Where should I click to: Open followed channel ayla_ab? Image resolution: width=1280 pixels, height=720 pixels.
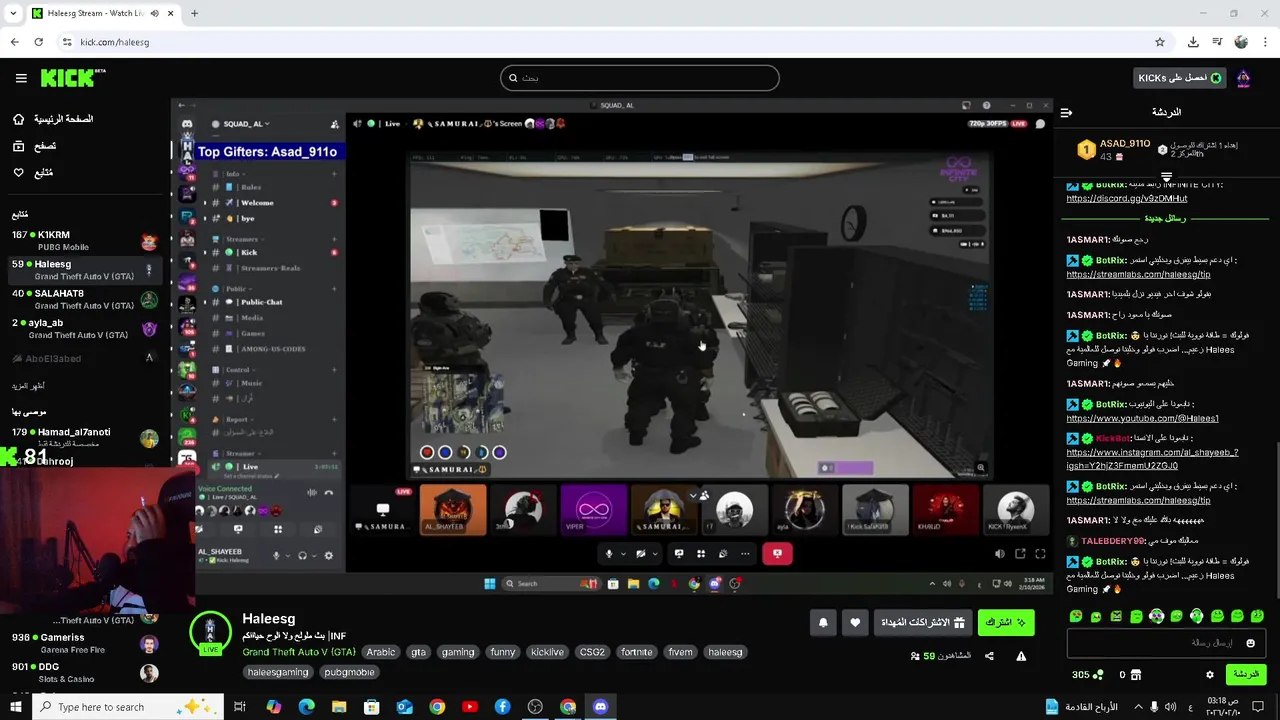click(x=85, y=328)
